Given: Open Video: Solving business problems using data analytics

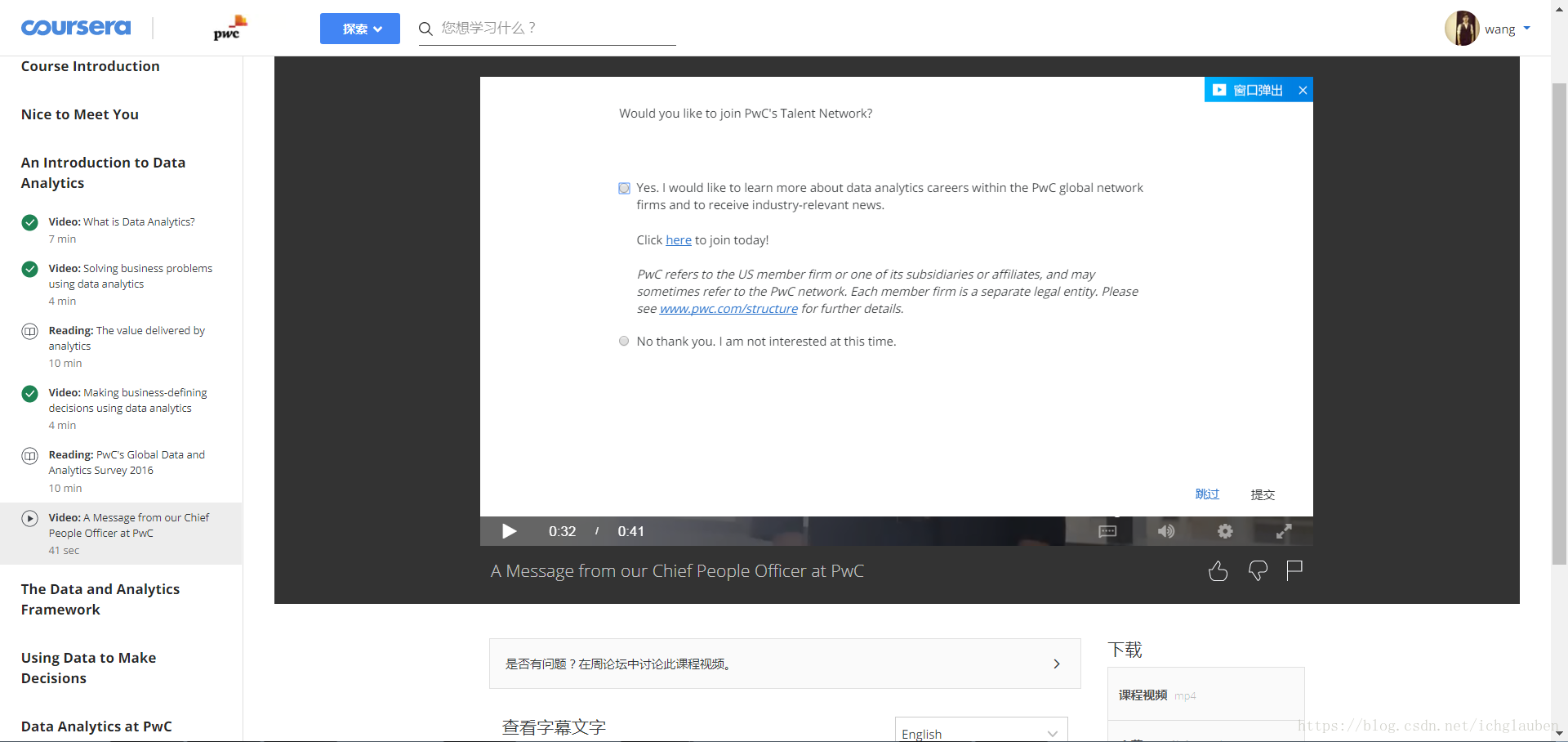Looking at the screenshot, I should [131, 276].
